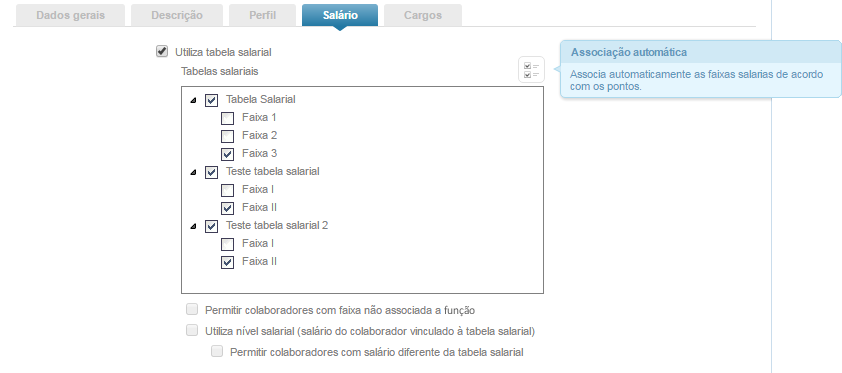Collapse Teste tabela salarial 2 node
This screenshot has width=842, height=373.
[193, 226]
